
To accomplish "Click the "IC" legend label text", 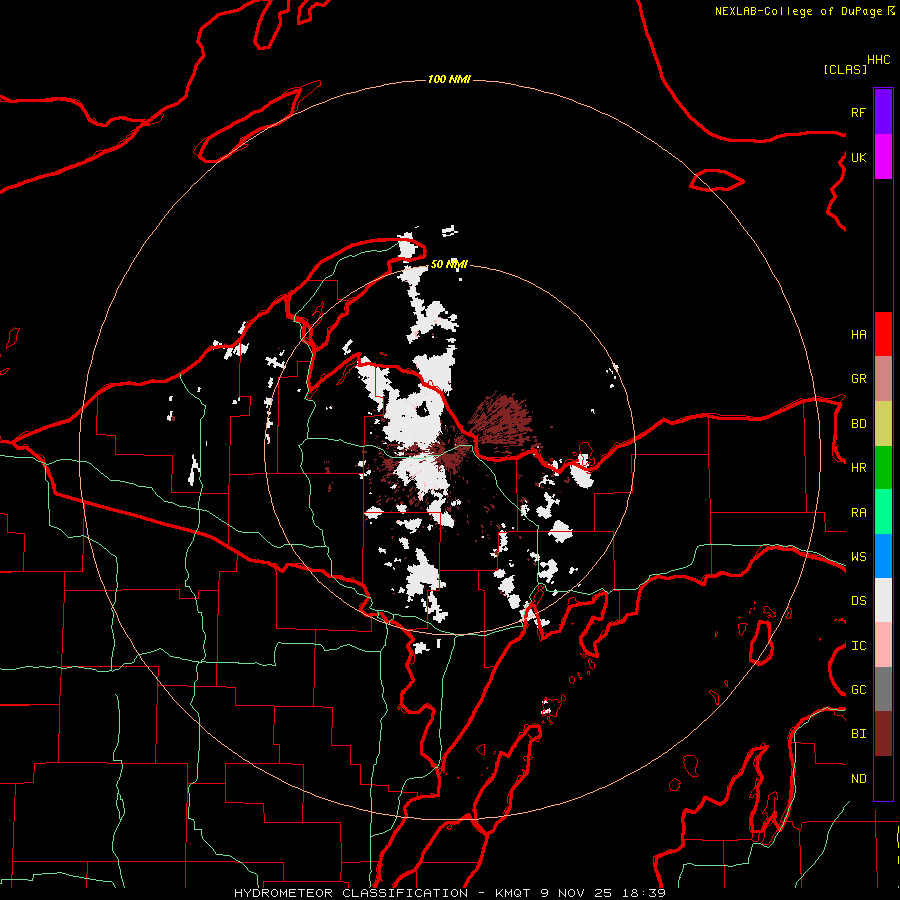I will (x=858, y=646).
